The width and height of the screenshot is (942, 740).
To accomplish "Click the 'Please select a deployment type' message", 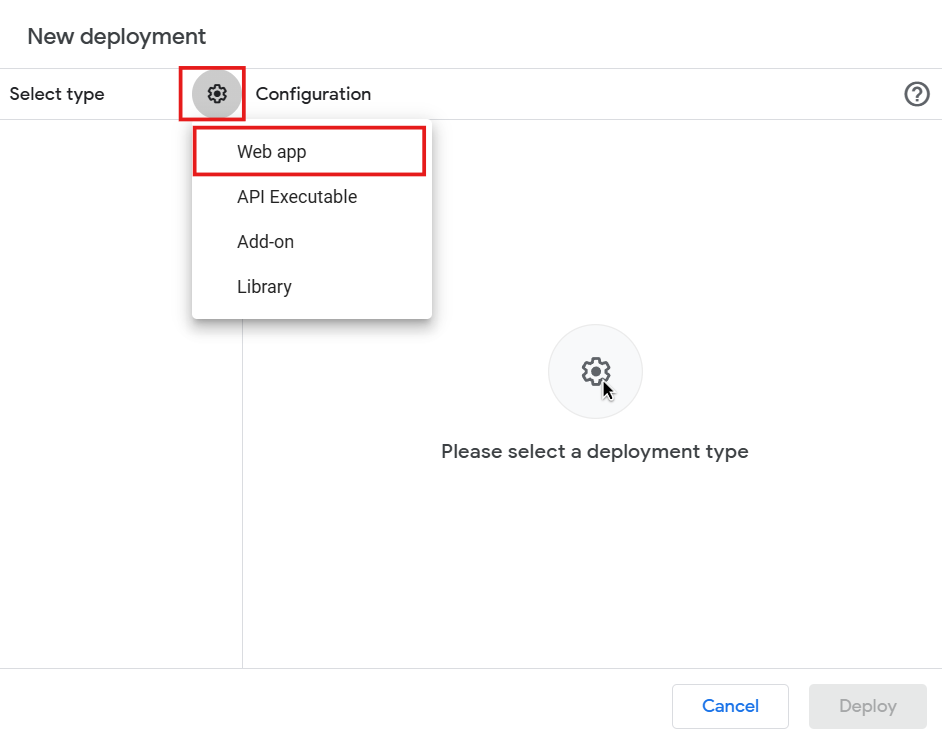I will tap(594, 451).
